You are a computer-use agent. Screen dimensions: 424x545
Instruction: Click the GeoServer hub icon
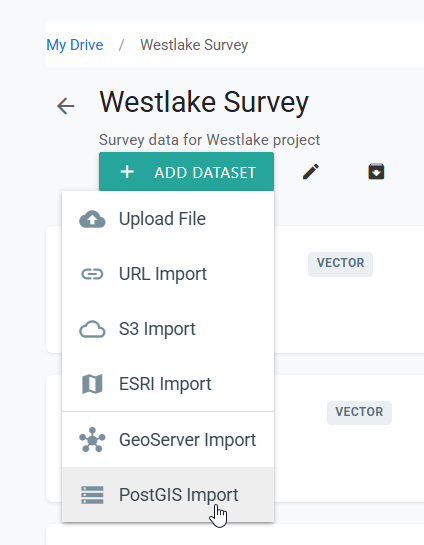pyautogui.click(x=92, y=440)
